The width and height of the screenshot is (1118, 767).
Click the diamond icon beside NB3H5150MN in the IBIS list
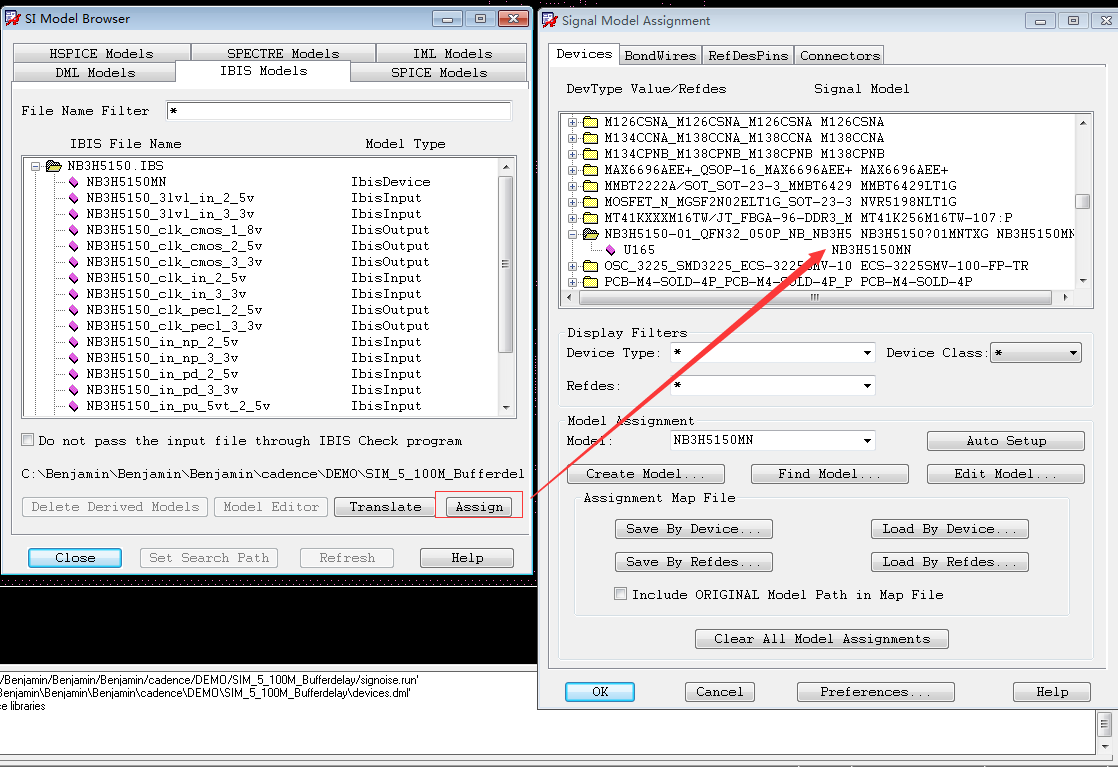(73, 182)
